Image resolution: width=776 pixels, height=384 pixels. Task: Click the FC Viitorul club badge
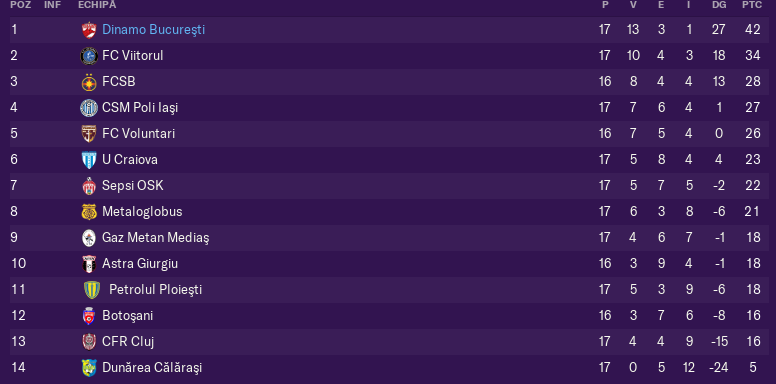[89, 56]
